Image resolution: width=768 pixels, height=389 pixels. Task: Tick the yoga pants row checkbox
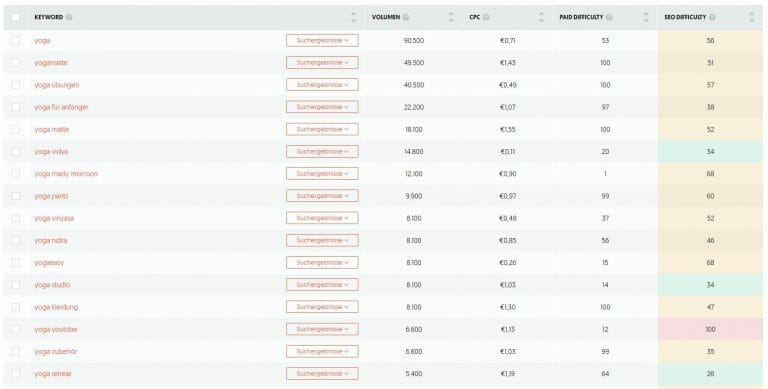(16, 196)
